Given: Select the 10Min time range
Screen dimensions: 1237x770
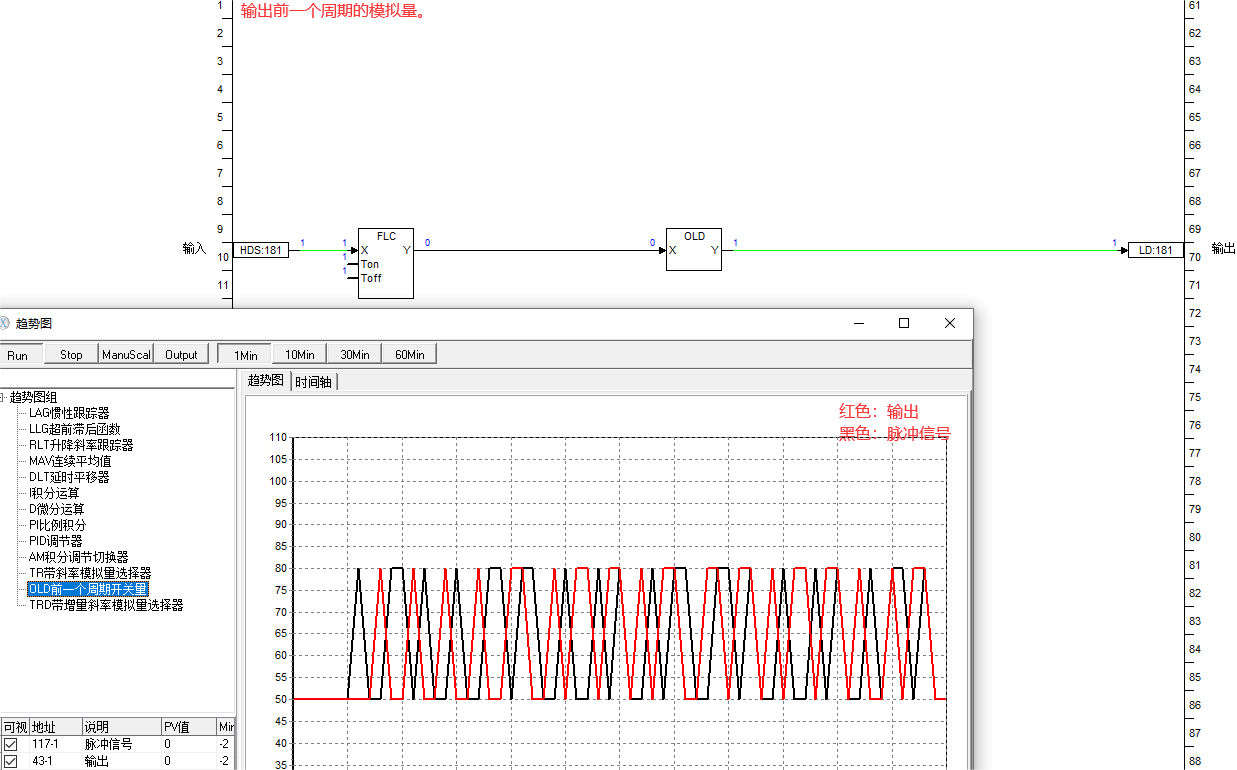Looking at the screenshot, I should [x=299, y=355].
